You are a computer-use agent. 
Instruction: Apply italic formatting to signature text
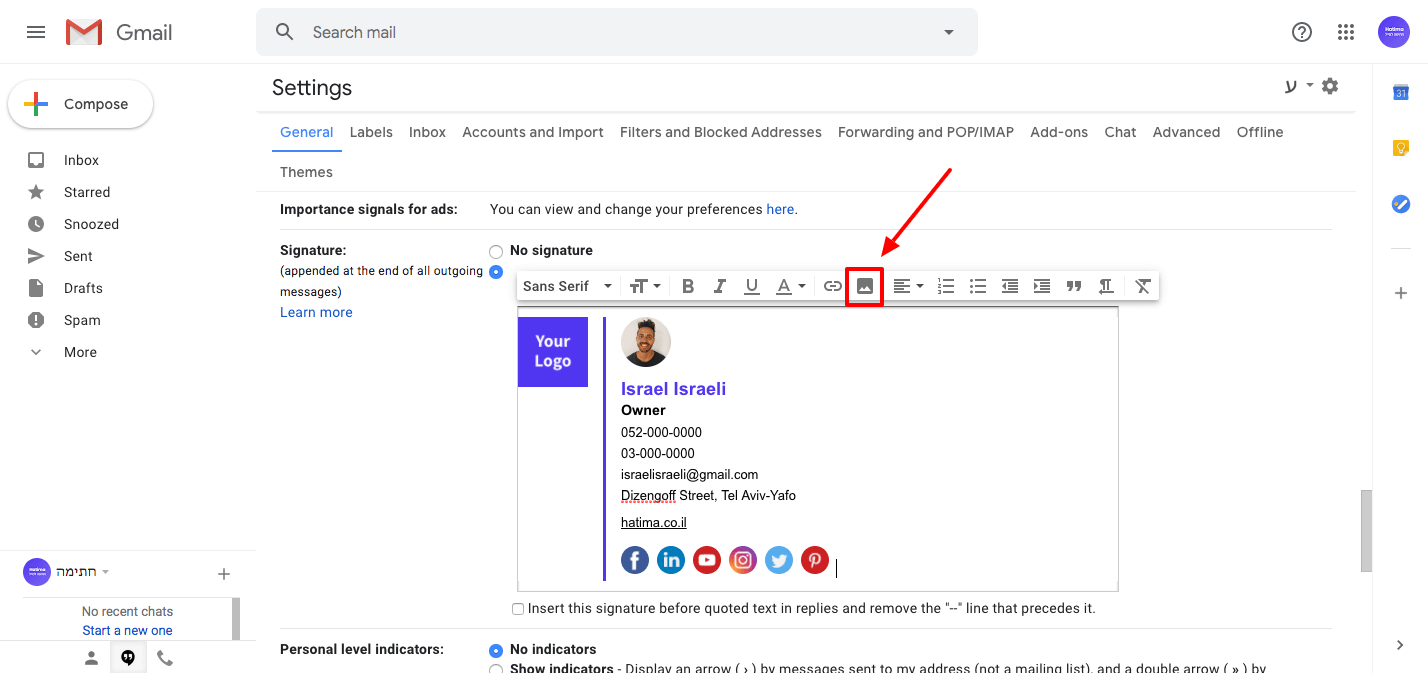[x=719, y=286]
